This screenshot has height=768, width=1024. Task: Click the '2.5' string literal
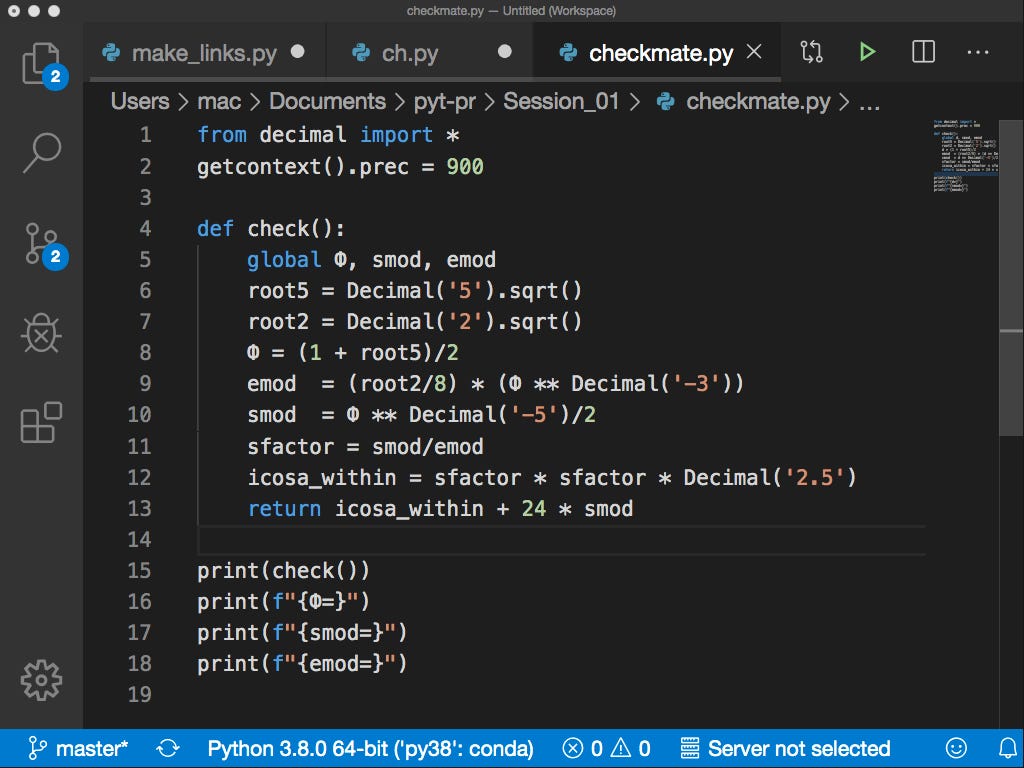tap(813, 477)
